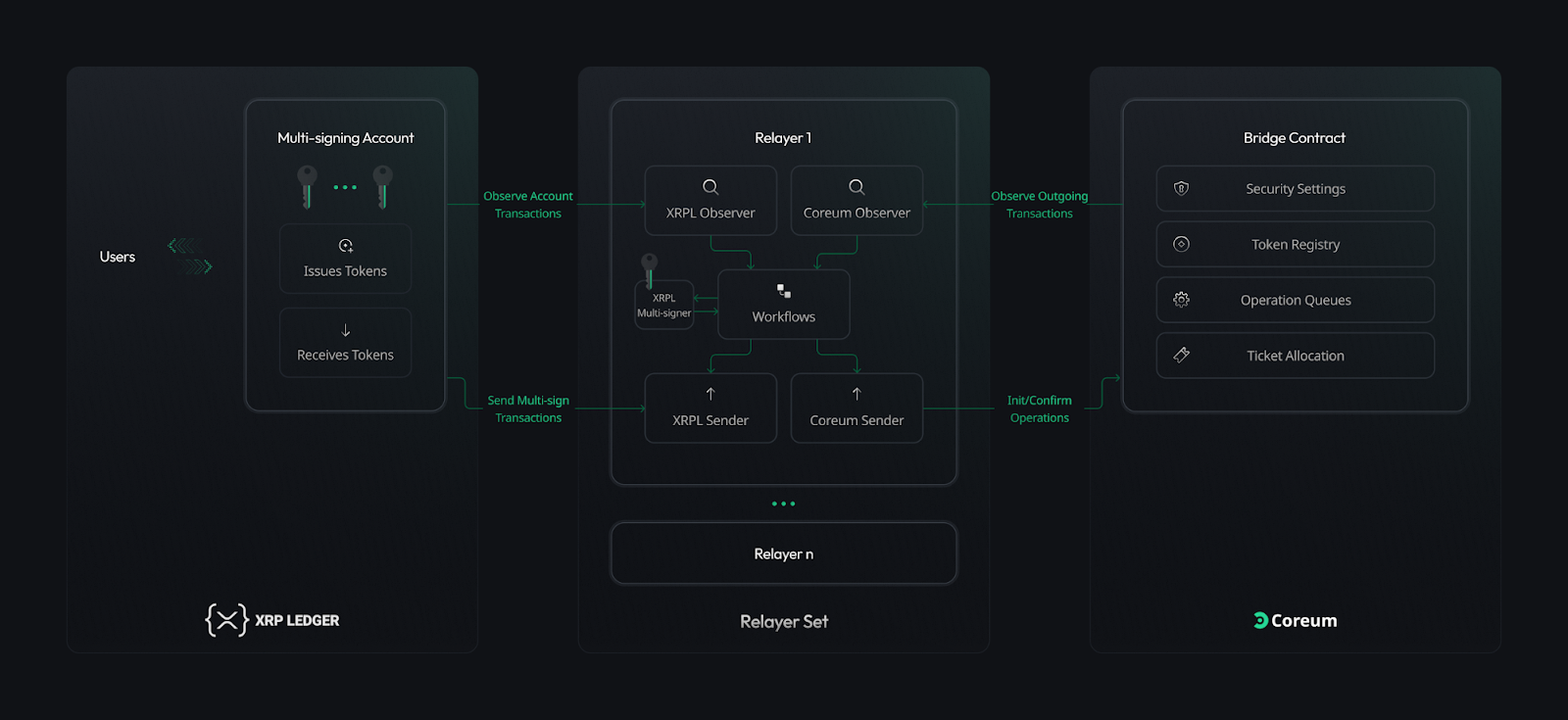Click the key icon above XRPL Multi-signer
The width and height of the screenshot is (1568, 720).
pyautogui.click(x=649, y=268)
